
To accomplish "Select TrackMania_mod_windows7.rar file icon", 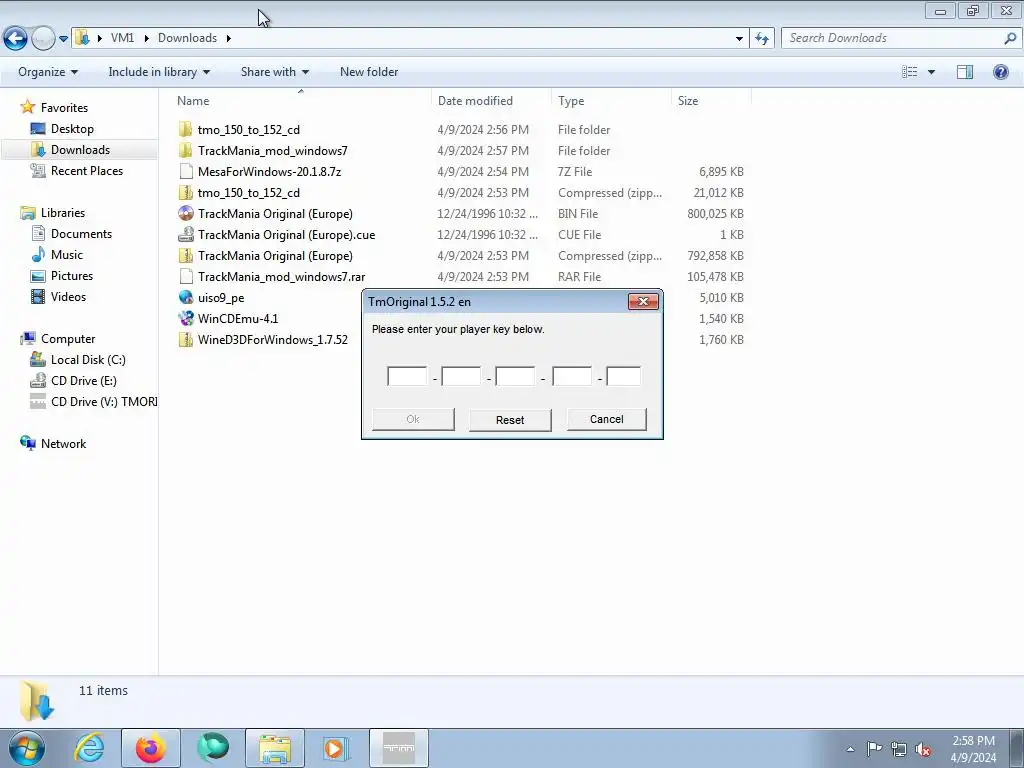I will 185,276.
